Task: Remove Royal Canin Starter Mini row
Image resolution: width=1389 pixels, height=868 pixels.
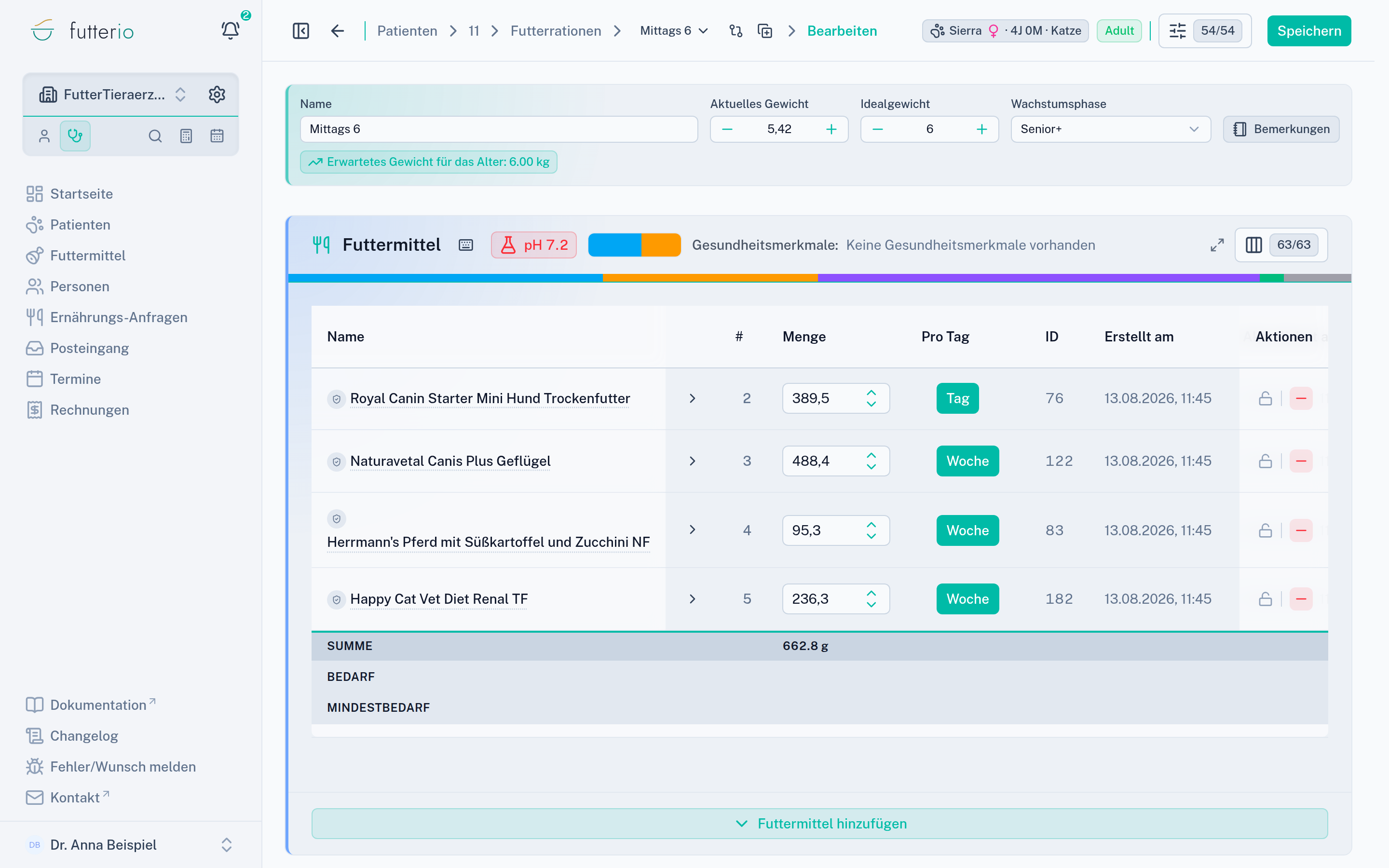Action: [1301, 398]
